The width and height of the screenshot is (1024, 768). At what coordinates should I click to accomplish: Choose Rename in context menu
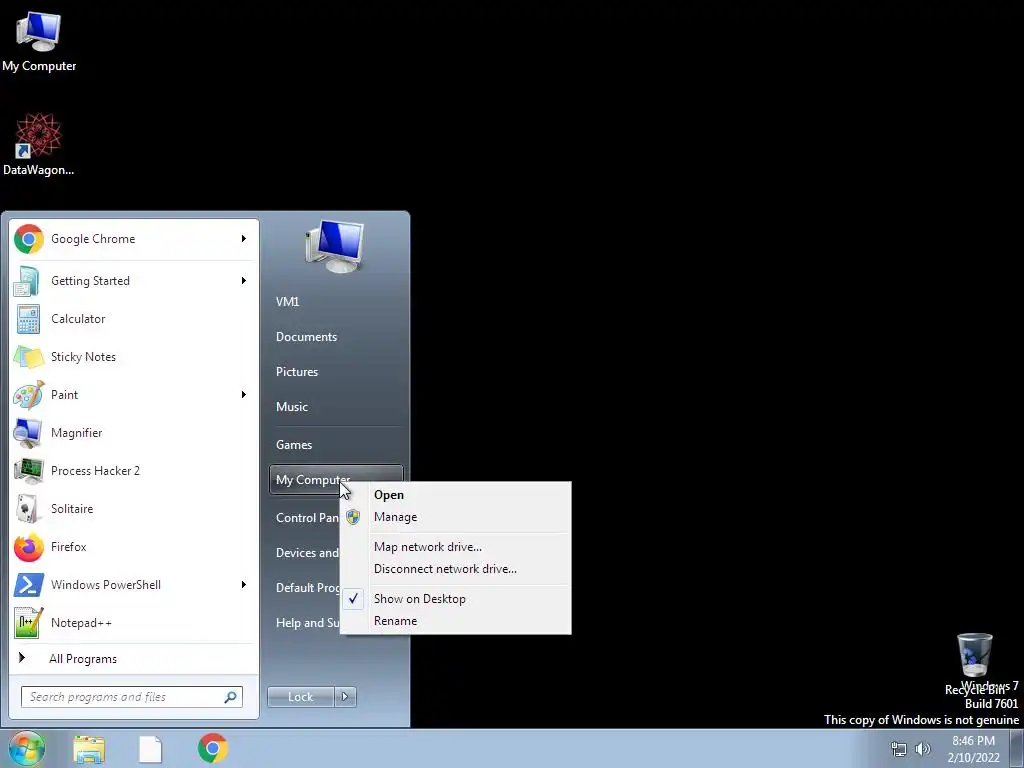pos(455,621)
